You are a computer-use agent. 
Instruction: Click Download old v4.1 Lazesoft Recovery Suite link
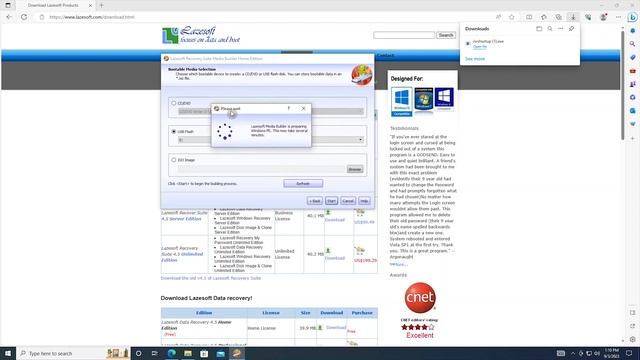[x=211, y=278]
